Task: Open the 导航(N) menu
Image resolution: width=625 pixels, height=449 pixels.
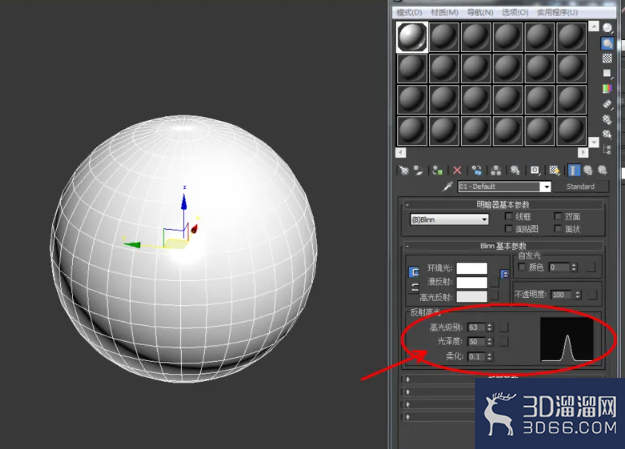Action: click(480, 13)
